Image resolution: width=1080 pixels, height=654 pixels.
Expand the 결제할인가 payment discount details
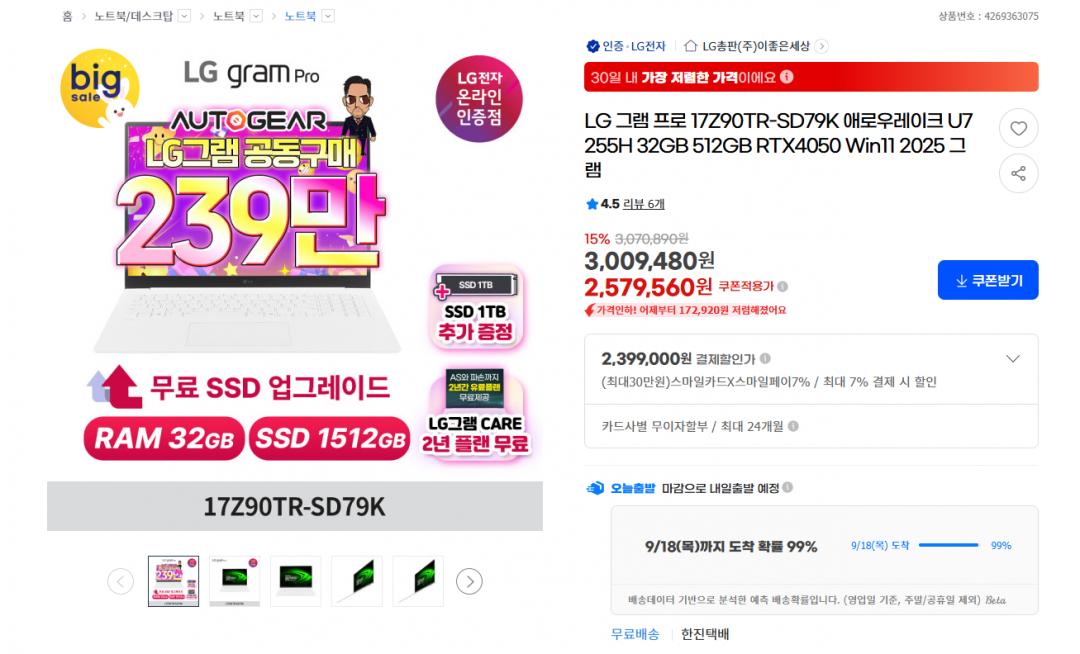[x=1012, y=359]
